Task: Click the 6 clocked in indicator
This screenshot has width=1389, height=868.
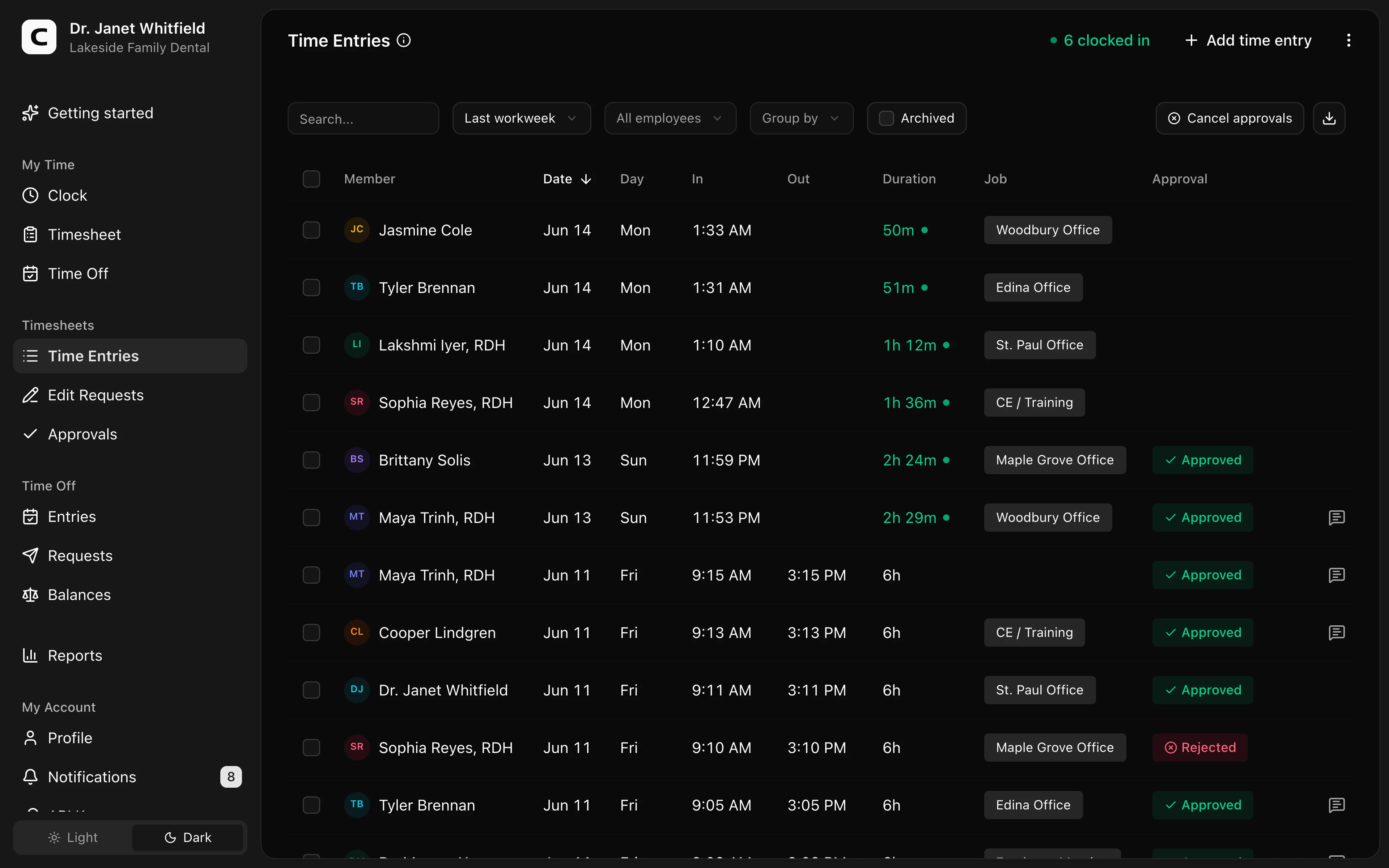Action: click(1100, 40)
